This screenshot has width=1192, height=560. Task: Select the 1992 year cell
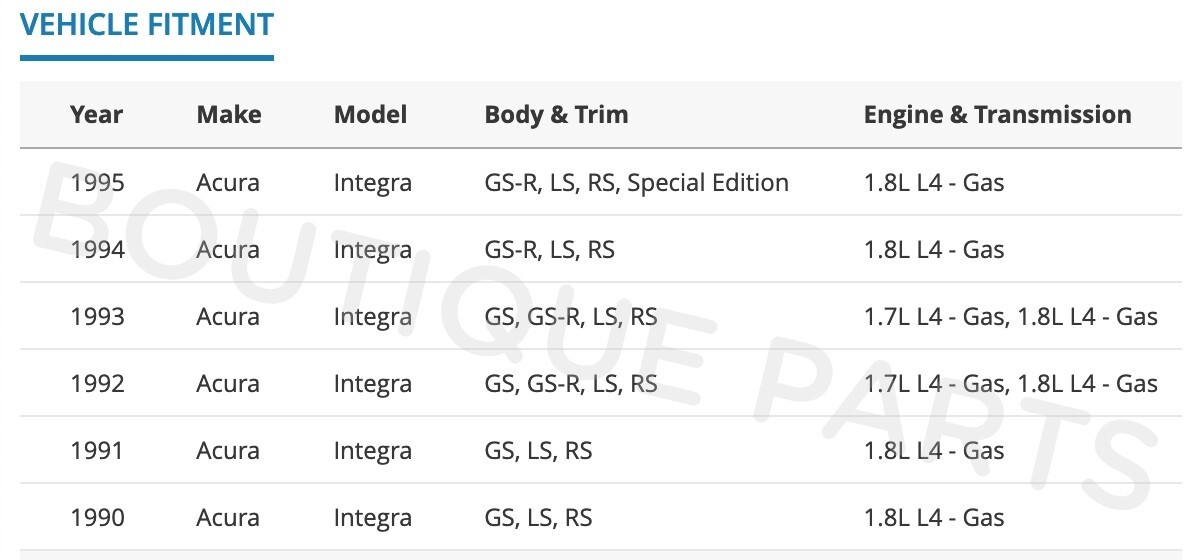coord(98,384)
